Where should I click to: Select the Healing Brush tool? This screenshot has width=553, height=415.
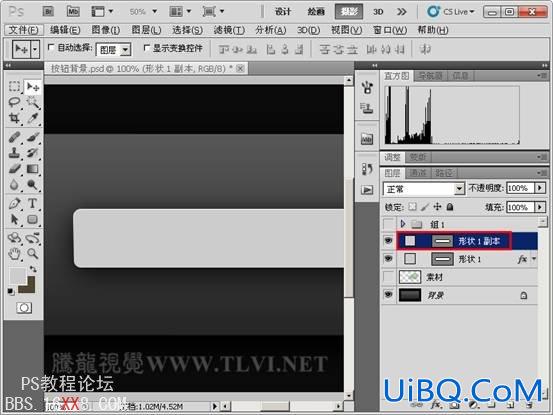coord(14,137)
